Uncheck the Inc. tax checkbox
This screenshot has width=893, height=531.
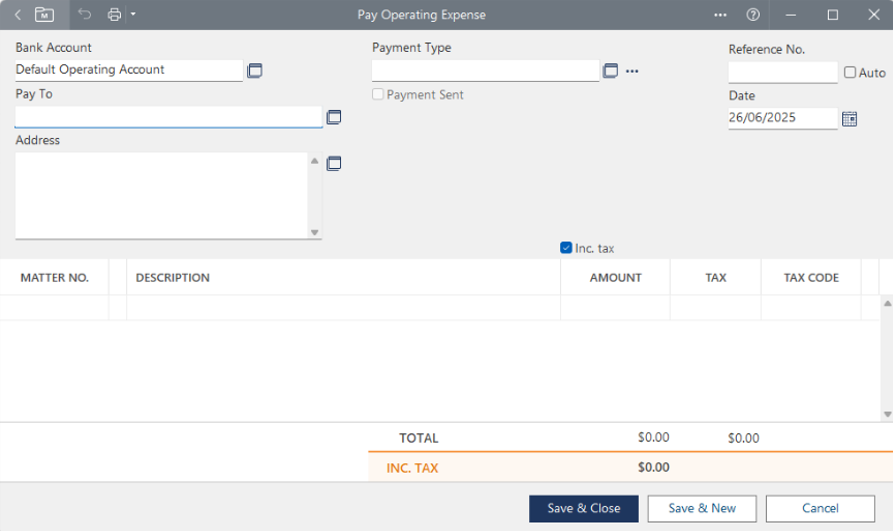pyautogui.click(x=566, y=248)
